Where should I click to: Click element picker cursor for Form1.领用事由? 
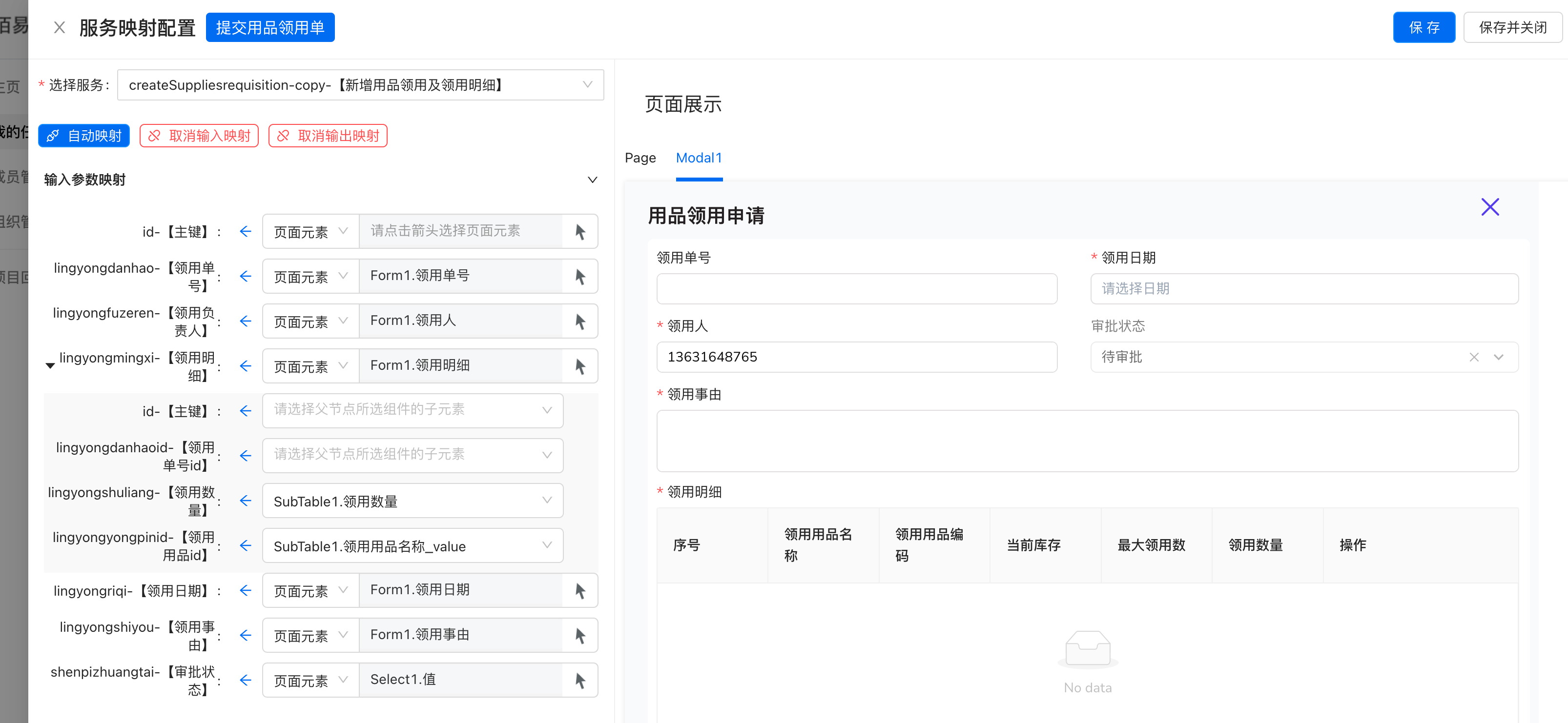[x=580, y=636]
